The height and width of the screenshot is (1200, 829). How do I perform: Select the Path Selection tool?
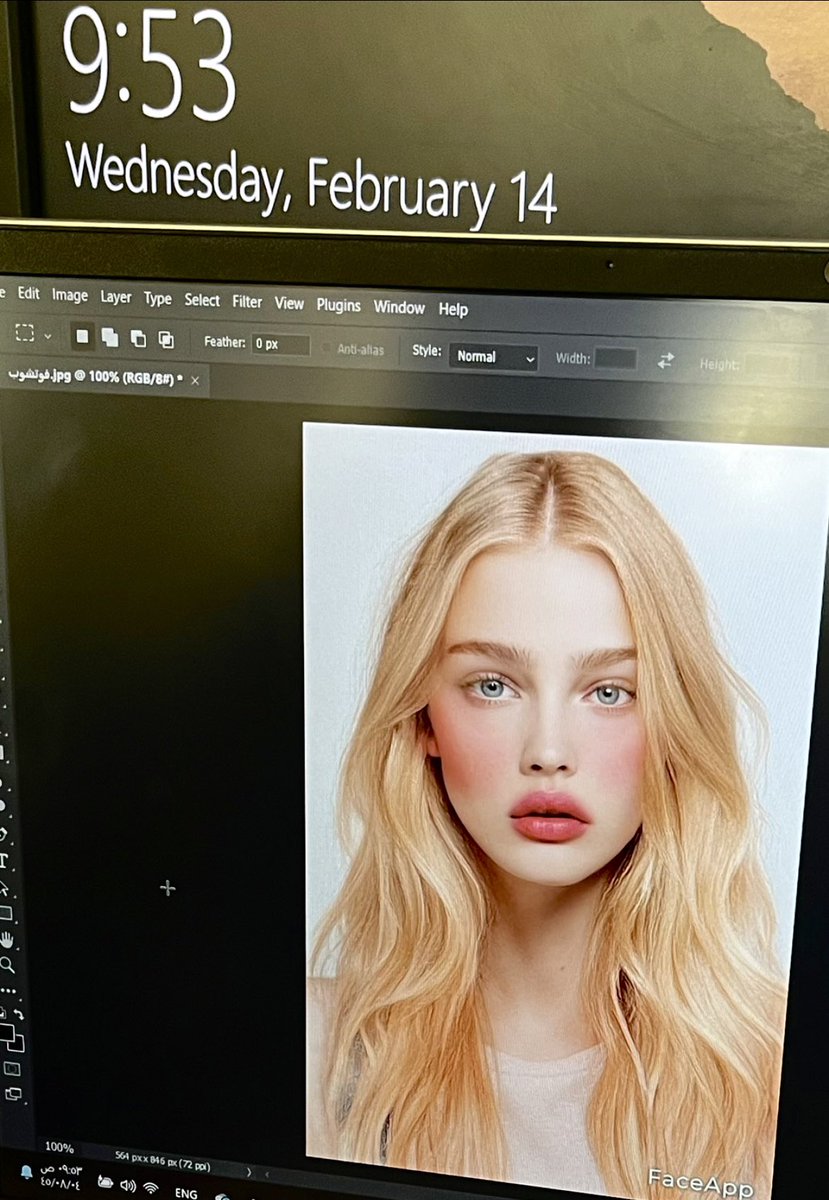(4, 886)
